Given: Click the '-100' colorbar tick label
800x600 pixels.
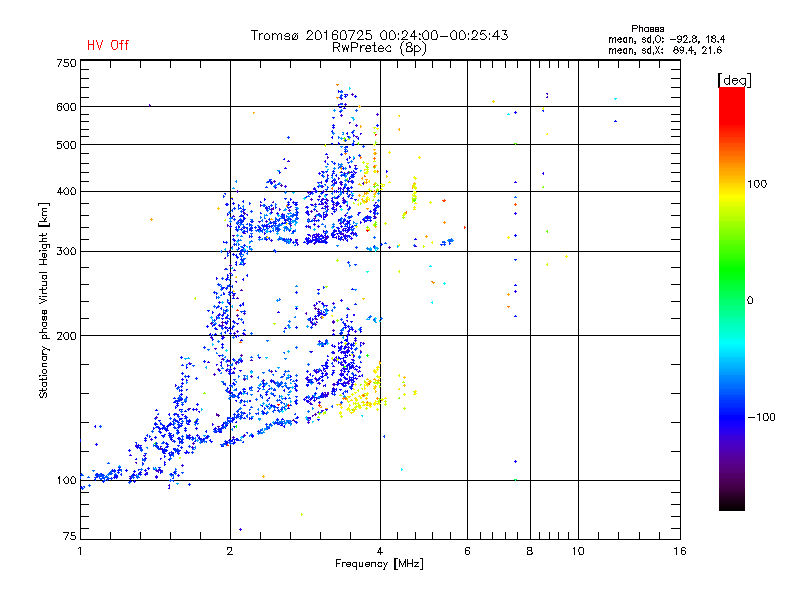Looking at the screenshot, I should (x=761, y=417).
